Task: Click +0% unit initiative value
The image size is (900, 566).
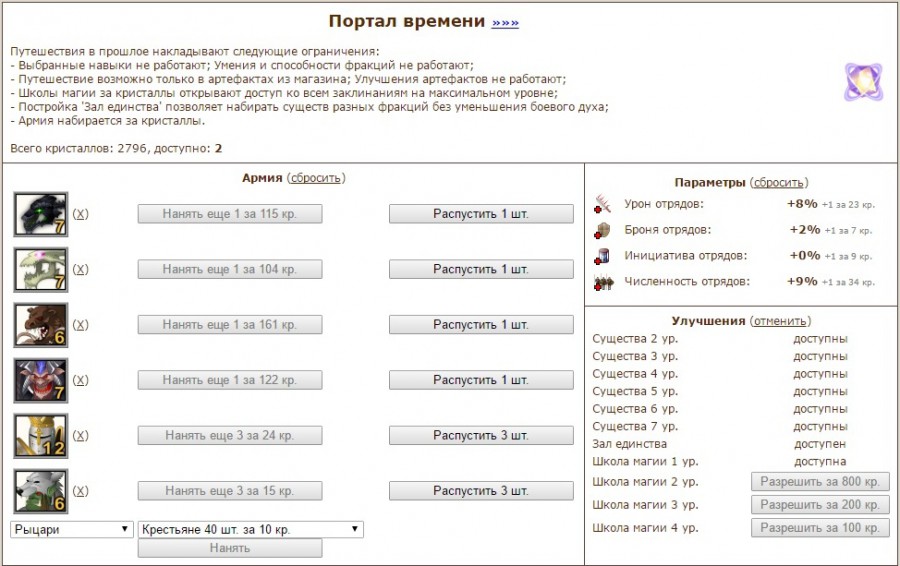Action: pos(805,255)
